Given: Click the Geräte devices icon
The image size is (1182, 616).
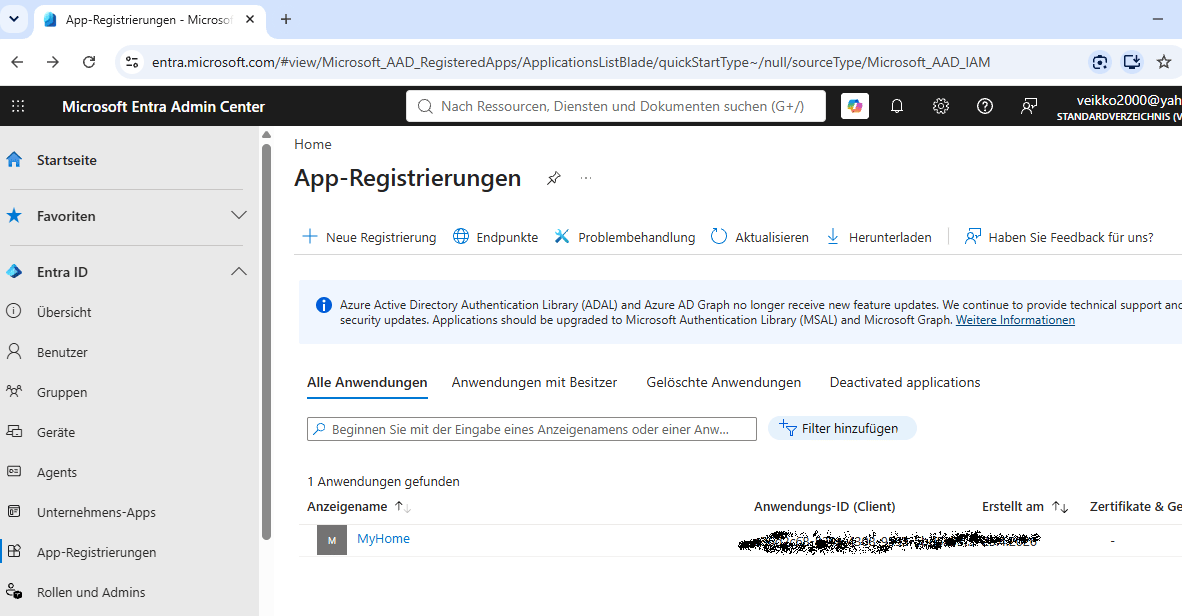Looking at the screenshot, I should point(14,431).
